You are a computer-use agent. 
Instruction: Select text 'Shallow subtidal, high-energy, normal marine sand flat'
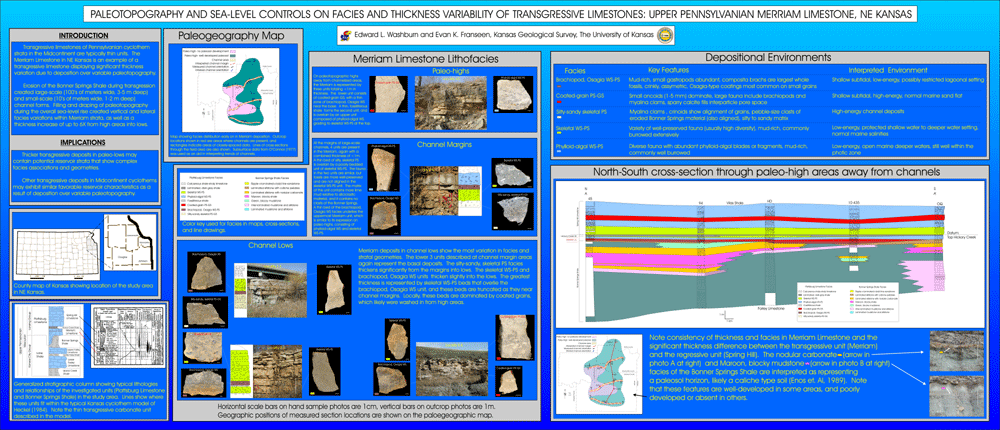[895, 95]
